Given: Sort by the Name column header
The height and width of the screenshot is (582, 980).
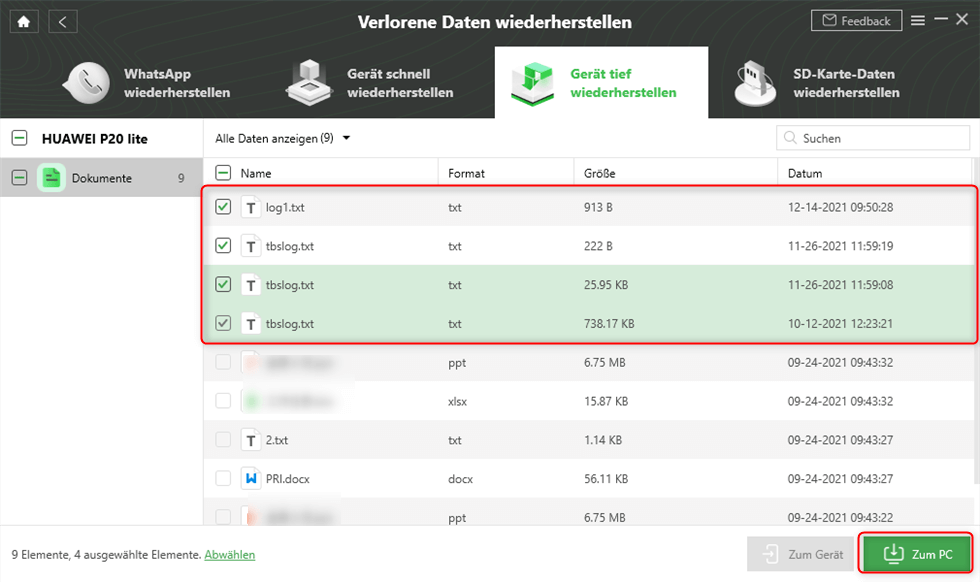Looking at the screenshot, I should [x=256, y=173].
